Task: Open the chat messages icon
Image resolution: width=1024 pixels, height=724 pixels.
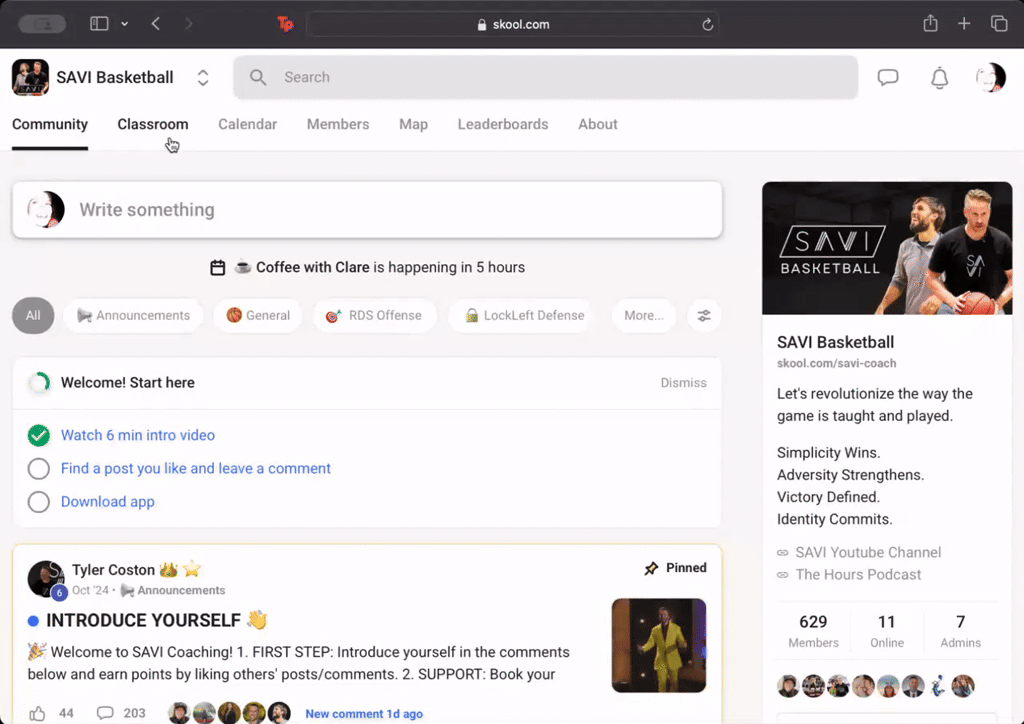Action: click(x=888, y=77)
